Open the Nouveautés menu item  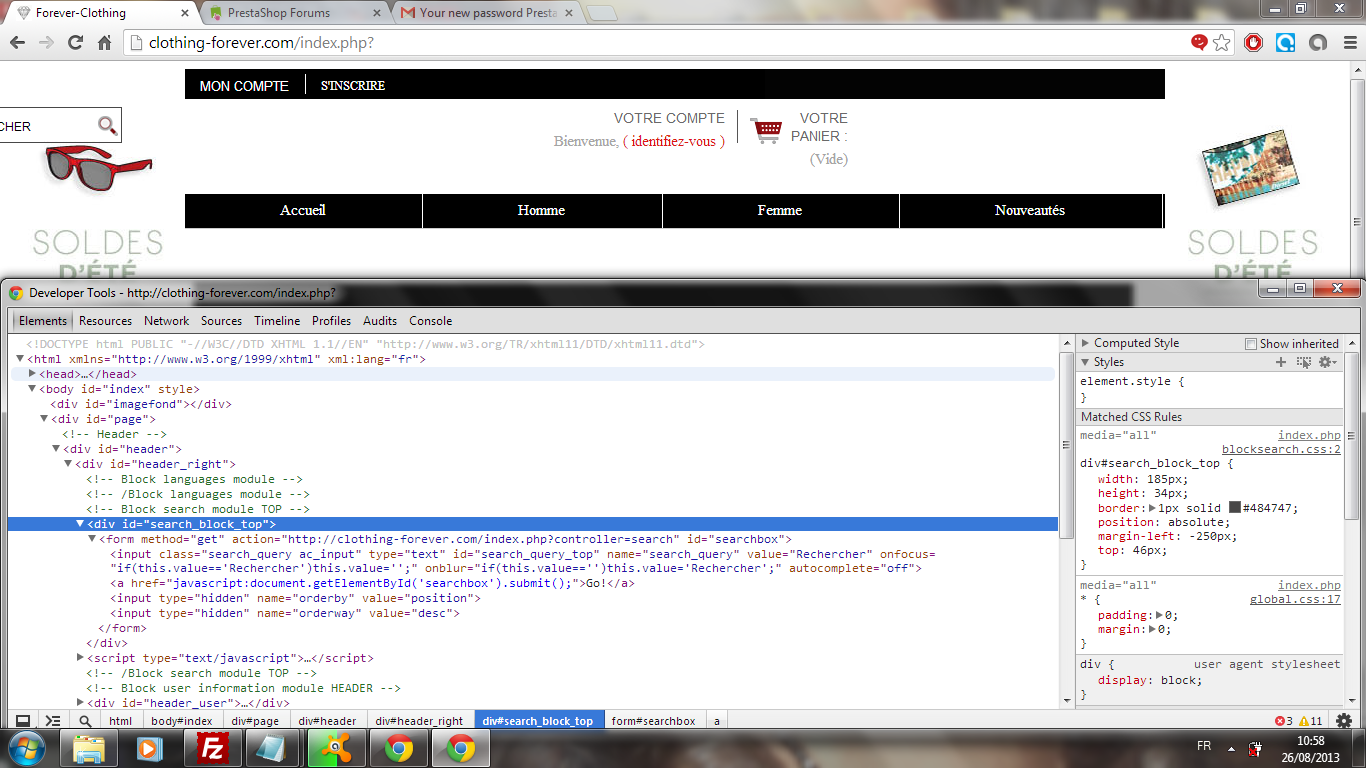pyautogui.click(x=1030, y=211)
